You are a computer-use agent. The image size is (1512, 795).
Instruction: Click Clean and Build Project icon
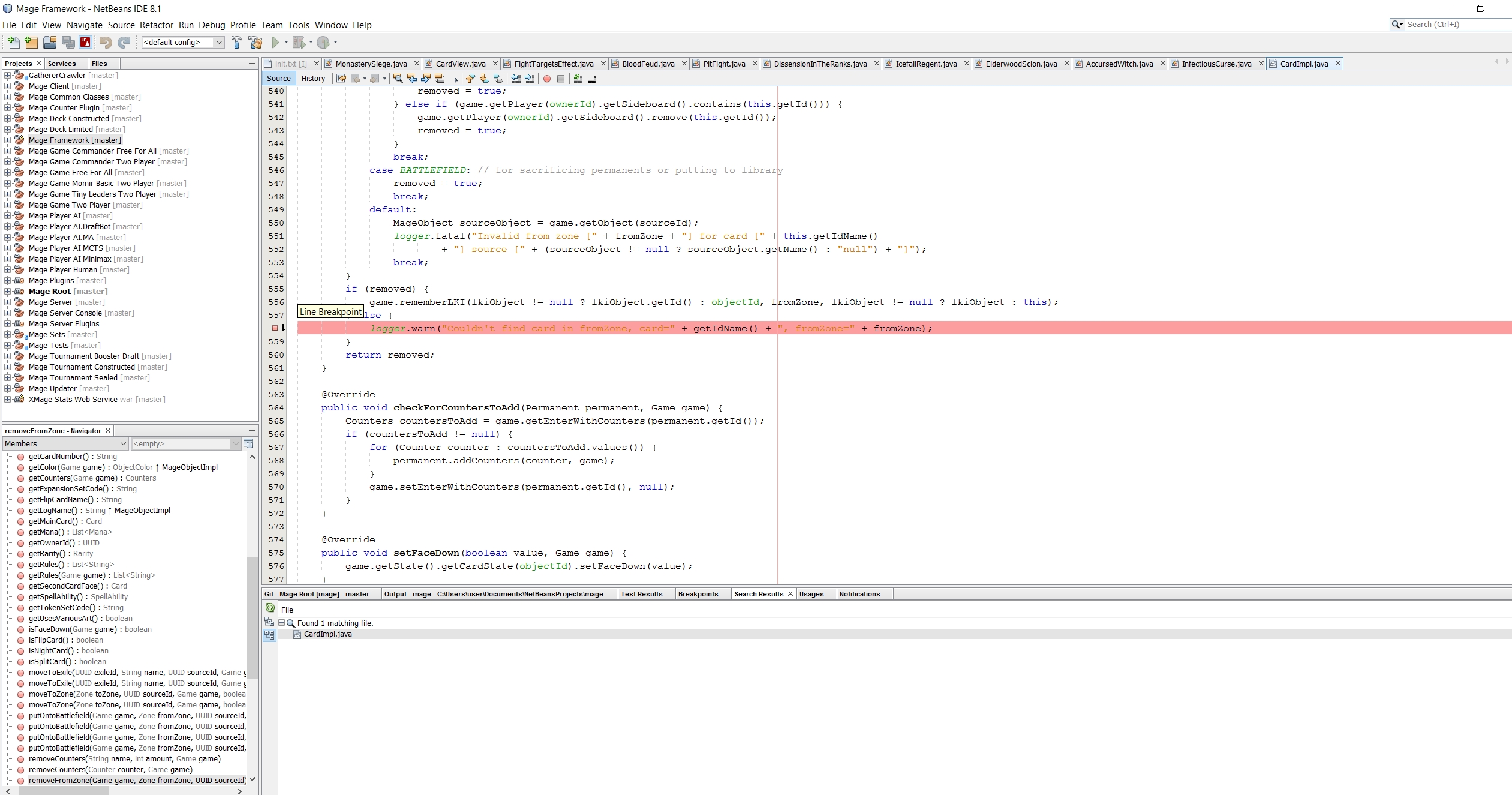(255, 42)
